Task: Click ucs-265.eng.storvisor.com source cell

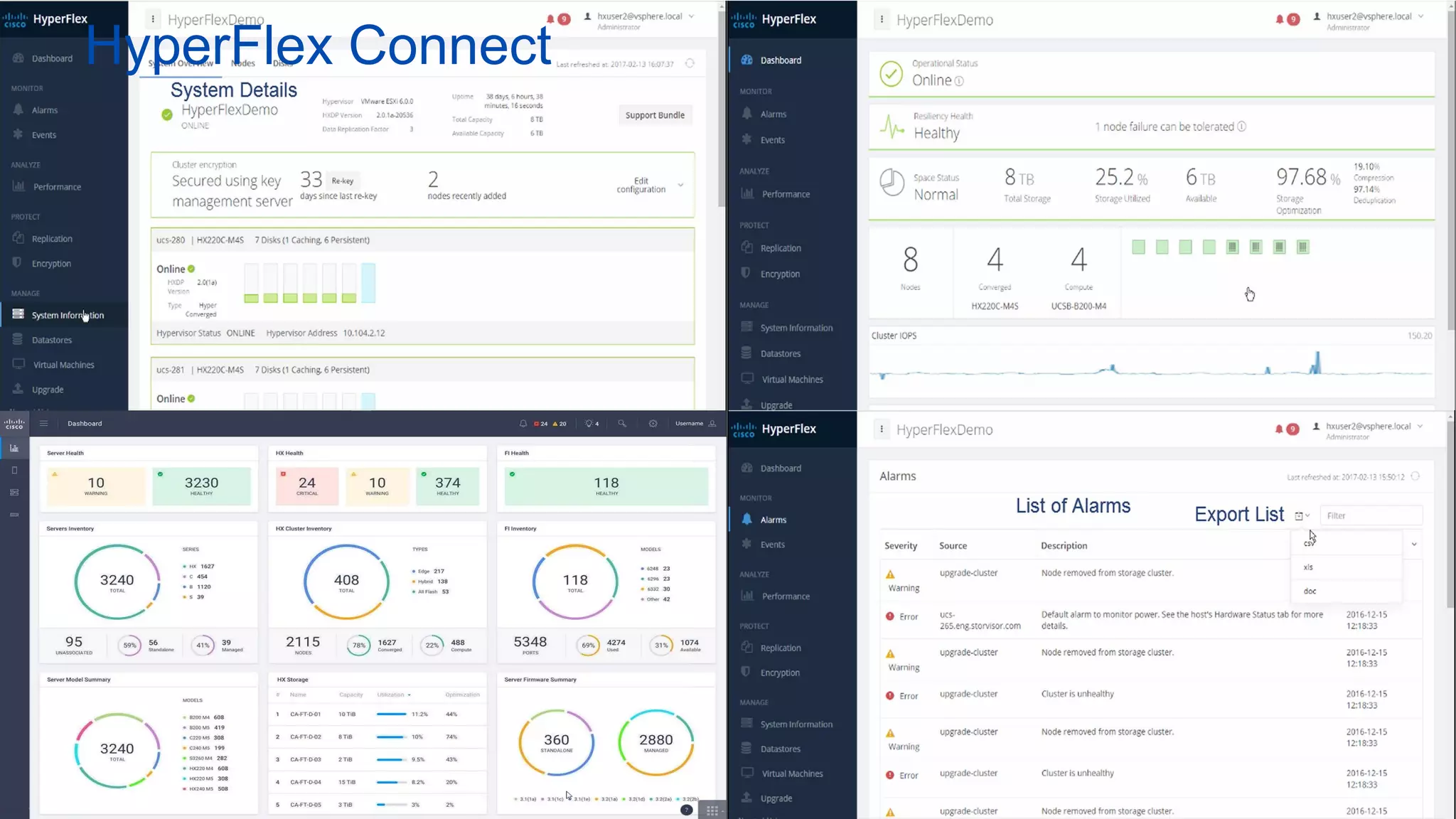Action: pyautogui.click(x=980, y=621)
